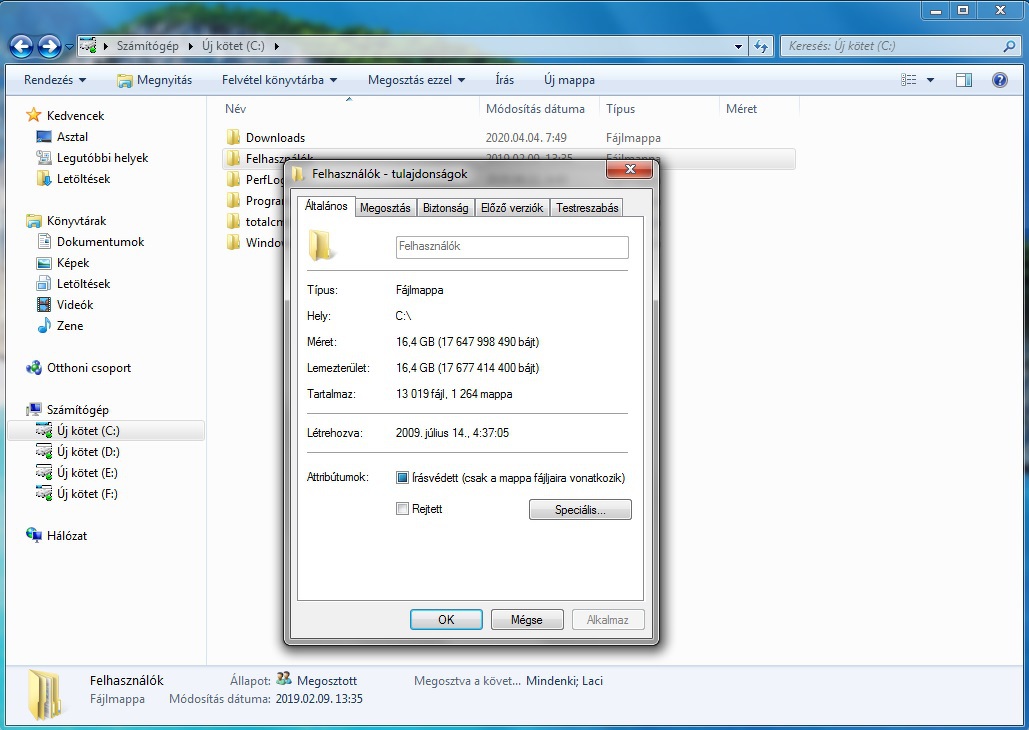Switch to Biztonság tab
Viewport: 1029px width, 730px height.
(x=446, y=208)
